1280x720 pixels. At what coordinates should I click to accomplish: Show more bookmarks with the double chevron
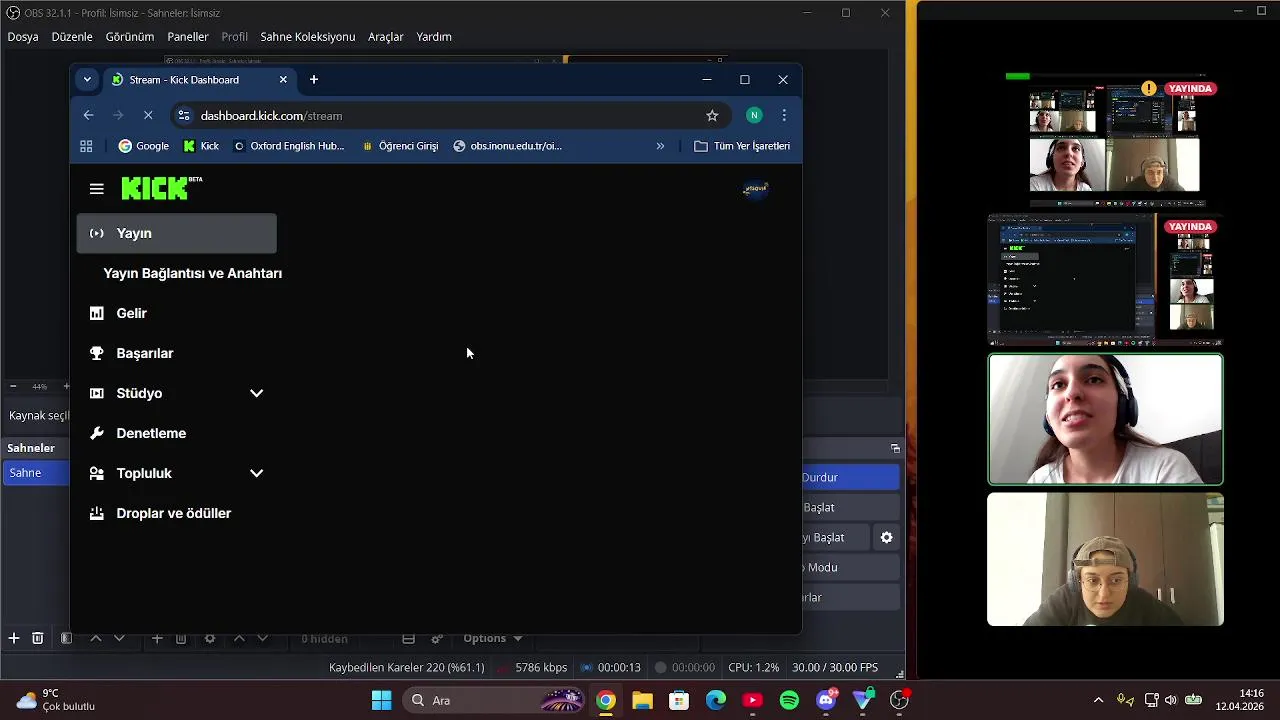click(660, 146)
